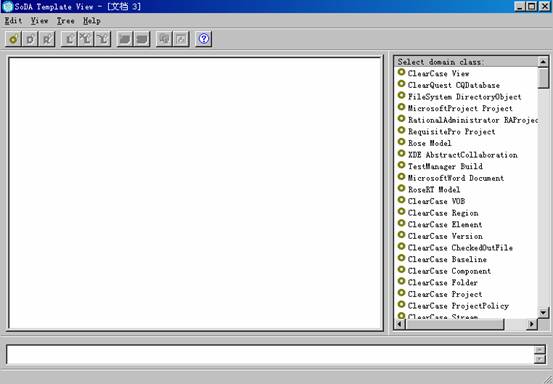Click the toolbar icon with letter R

47,39
